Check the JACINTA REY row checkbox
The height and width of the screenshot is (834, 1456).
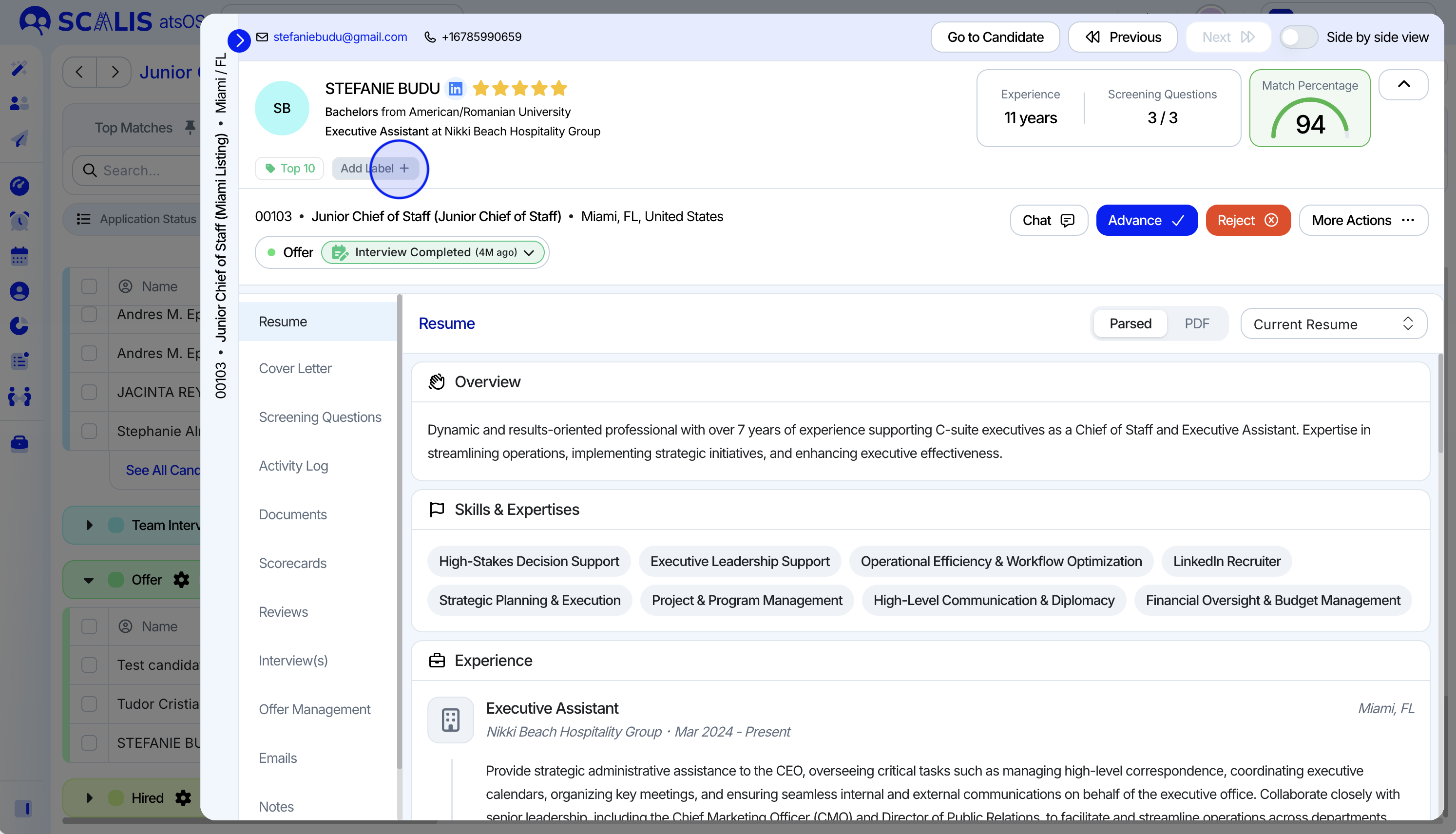pyautogui.click(x=89, y=392)
